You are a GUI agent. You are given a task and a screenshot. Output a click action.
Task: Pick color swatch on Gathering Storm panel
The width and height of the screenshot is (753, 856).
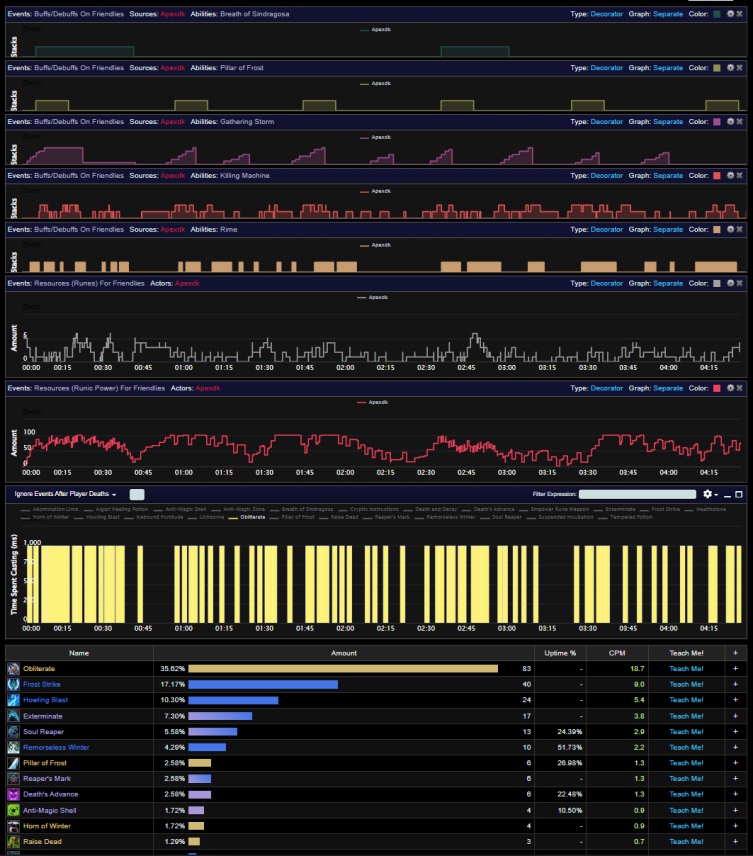coord(717,122)
